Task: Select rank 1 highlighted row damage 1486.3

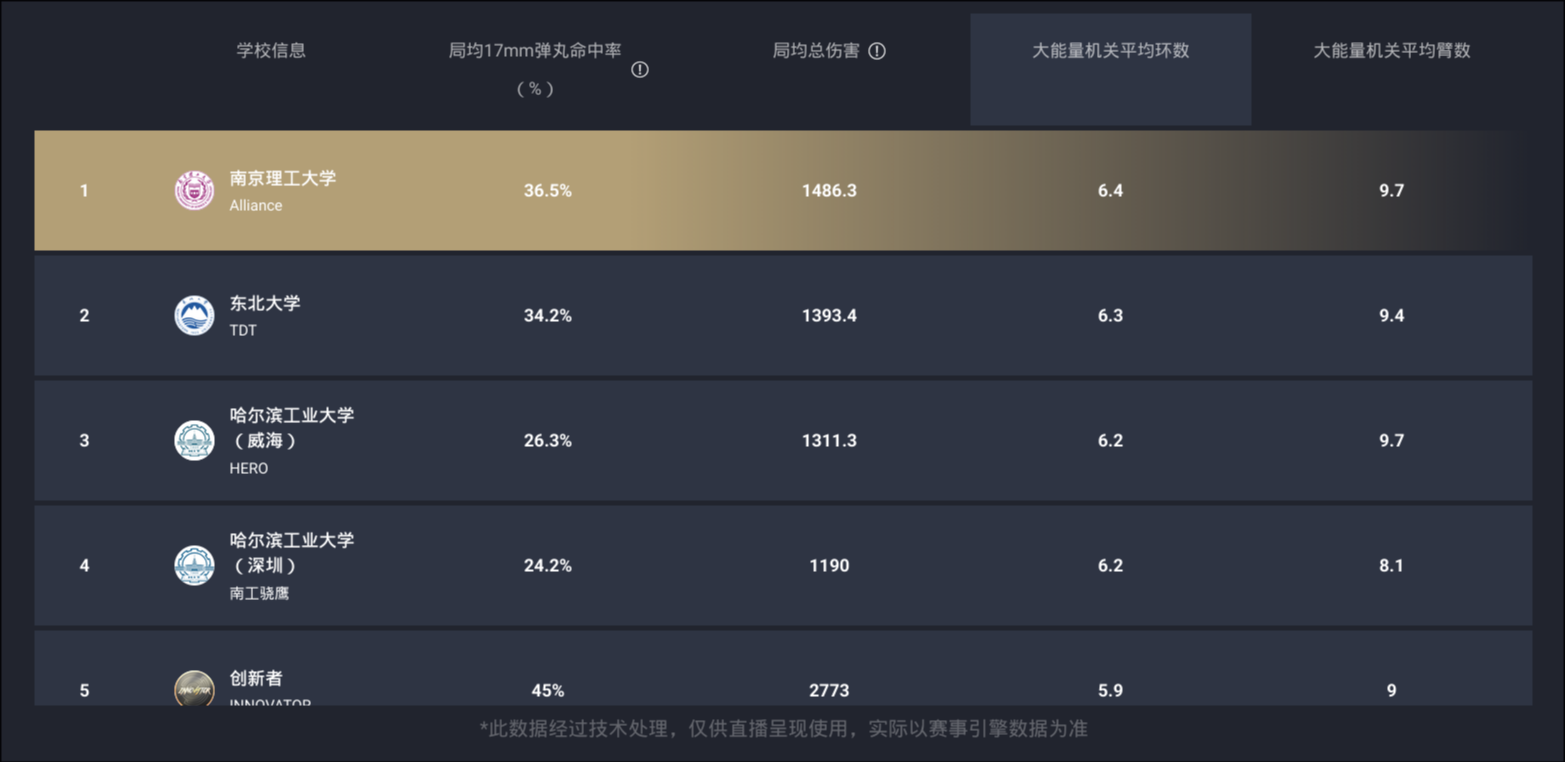Action: 829,190
